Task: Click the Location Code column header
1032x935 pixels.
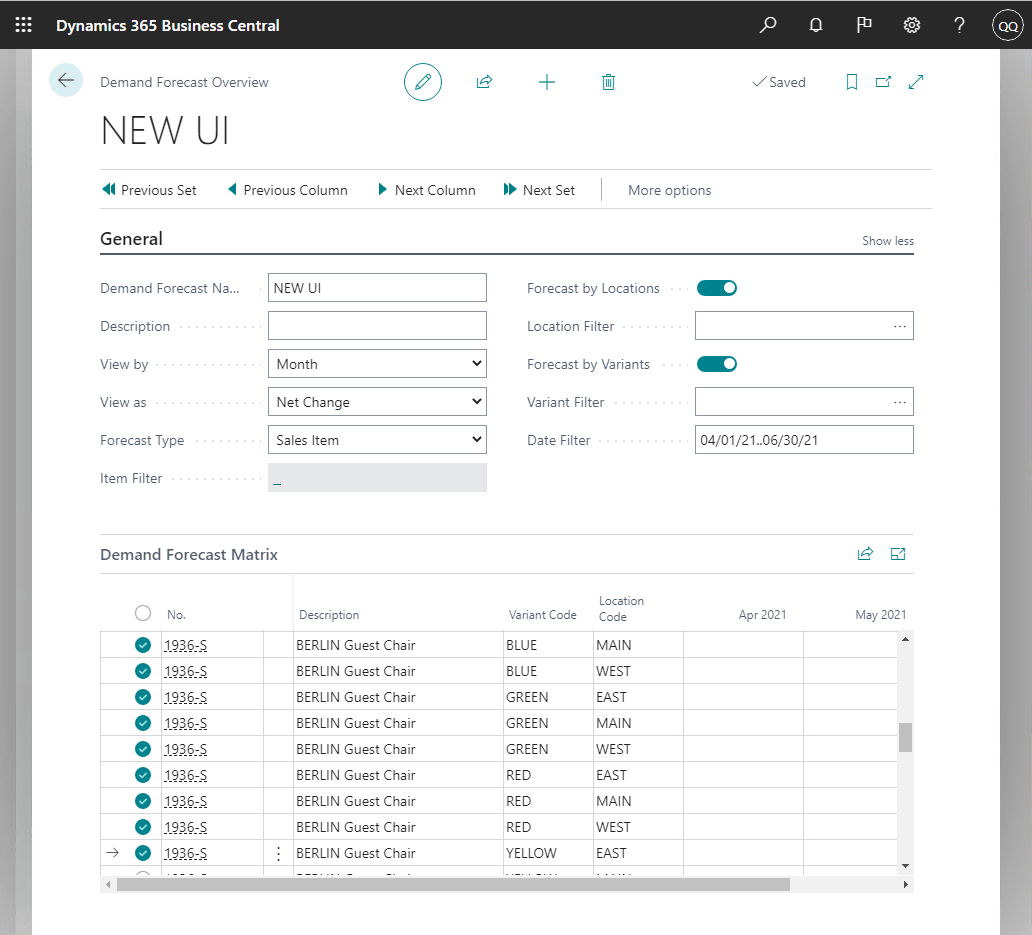Action: [x=621, y=609]
